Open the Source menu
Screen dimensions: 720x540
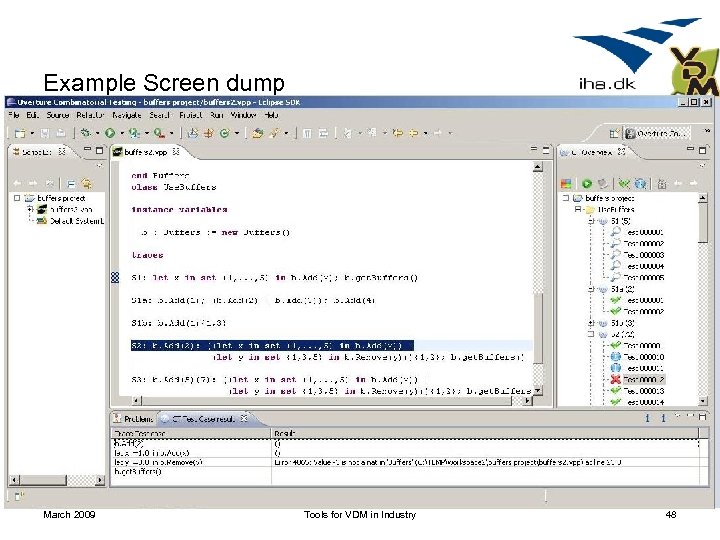tap(58, 115)
